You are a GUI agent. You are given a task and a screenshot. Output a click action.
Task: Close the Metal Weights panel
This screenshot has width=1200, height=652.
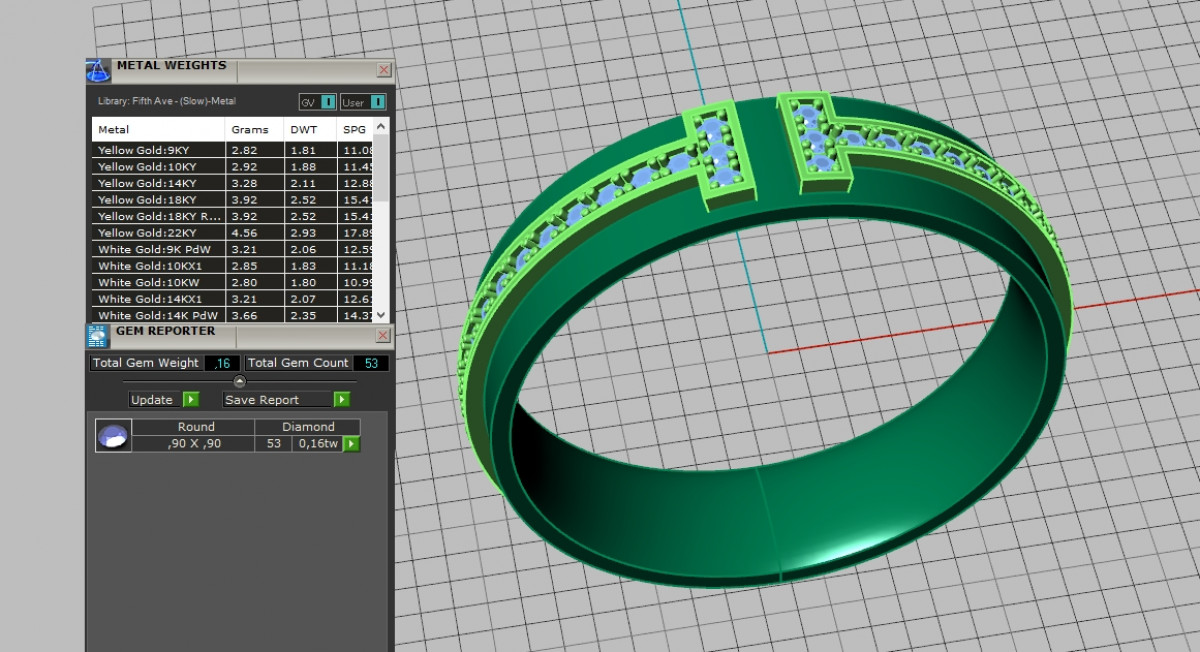coord(383,70)
